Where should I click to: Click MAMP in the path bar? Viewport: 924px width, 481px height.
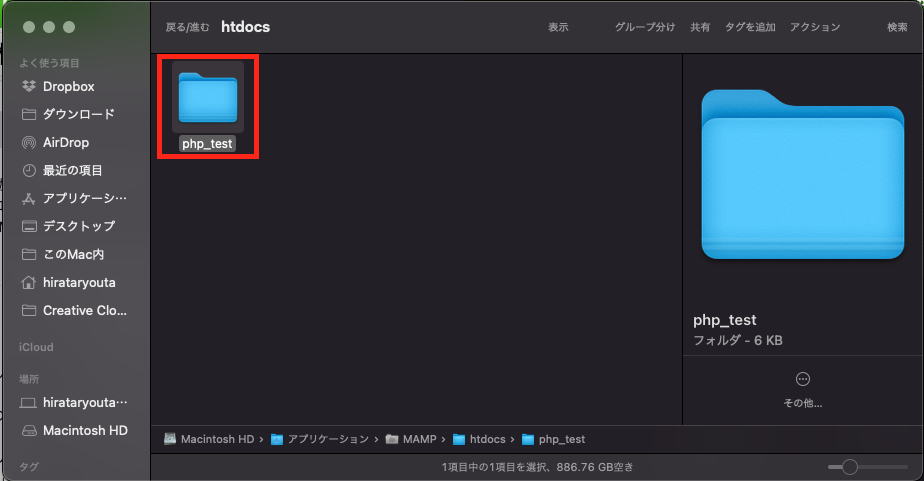411,439
